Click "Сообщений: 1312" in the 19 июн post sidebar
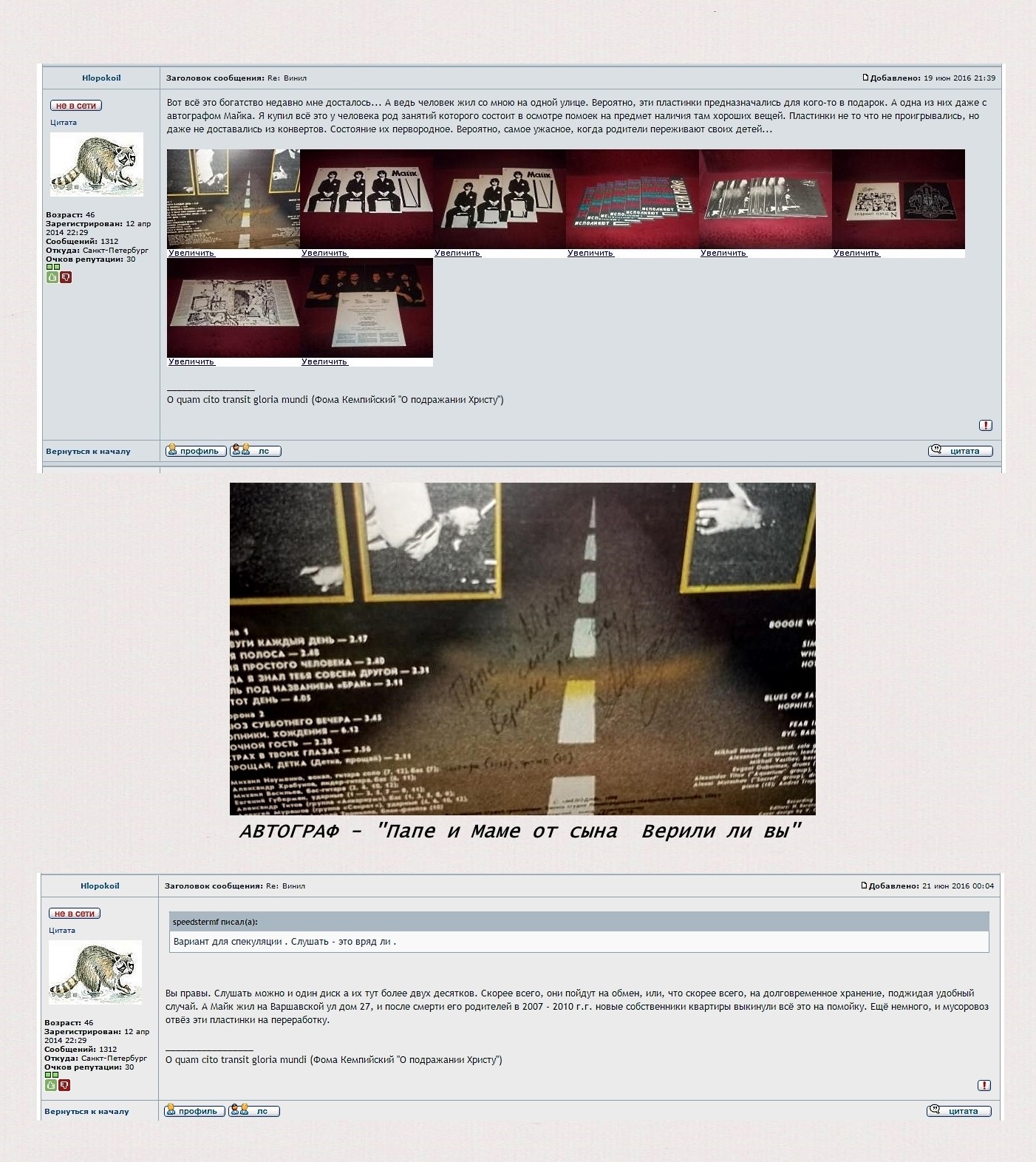This screenshot has height=1162, width=1036. tap(82, 241)
